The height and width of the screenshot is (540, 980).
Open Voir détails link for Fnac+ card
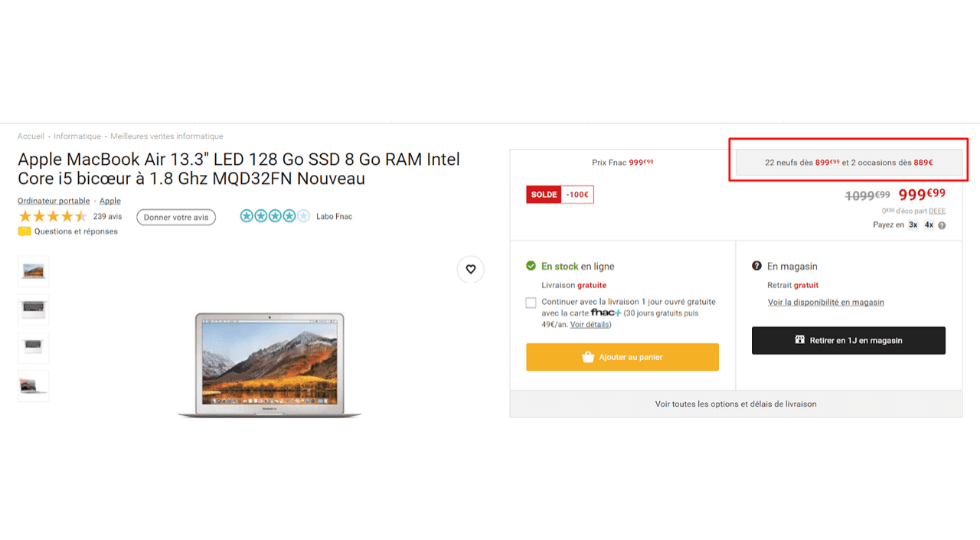[x=589, y=324]
